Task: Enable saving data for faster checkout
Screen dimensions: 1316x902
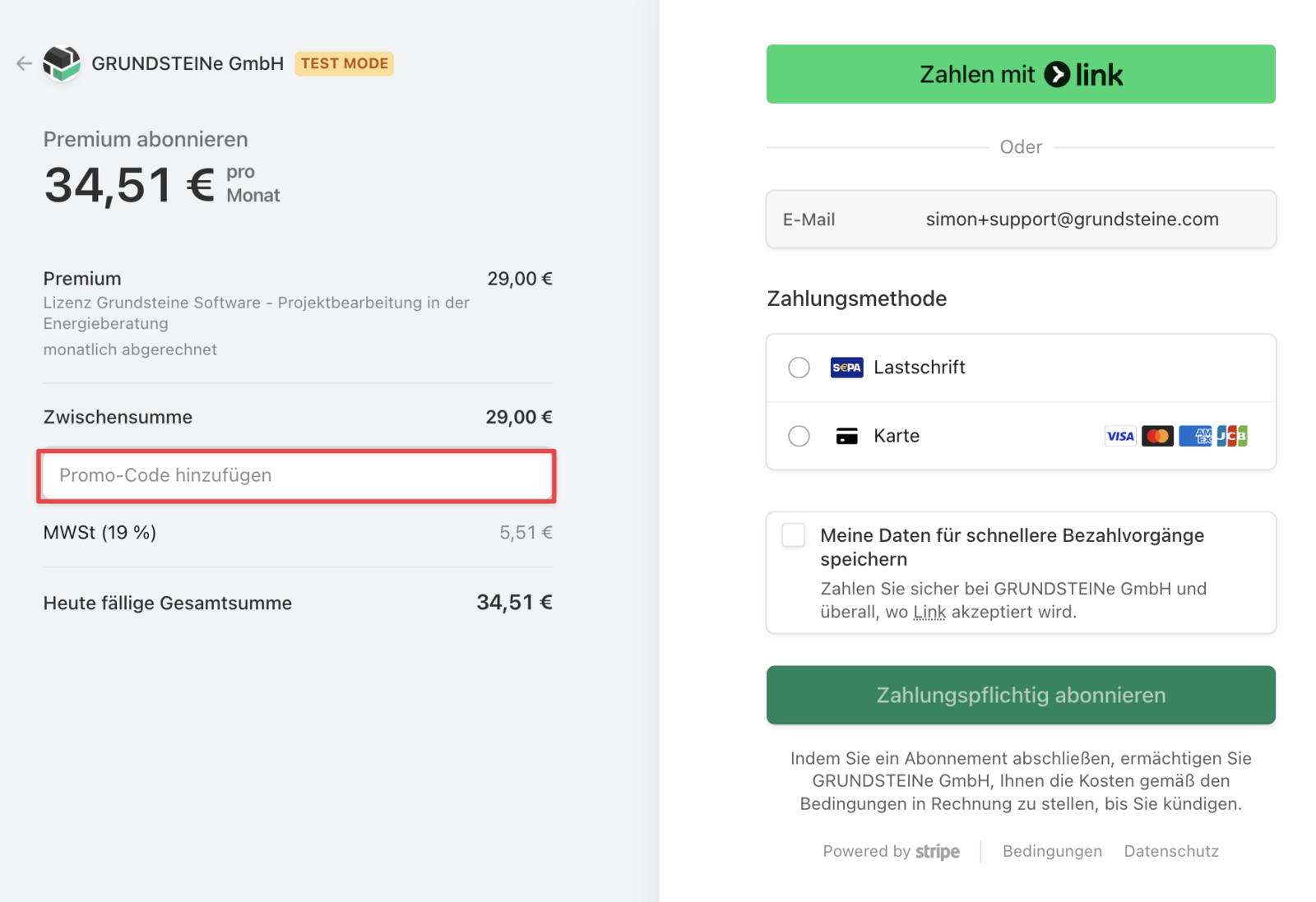Action: [x=794, y=535]
